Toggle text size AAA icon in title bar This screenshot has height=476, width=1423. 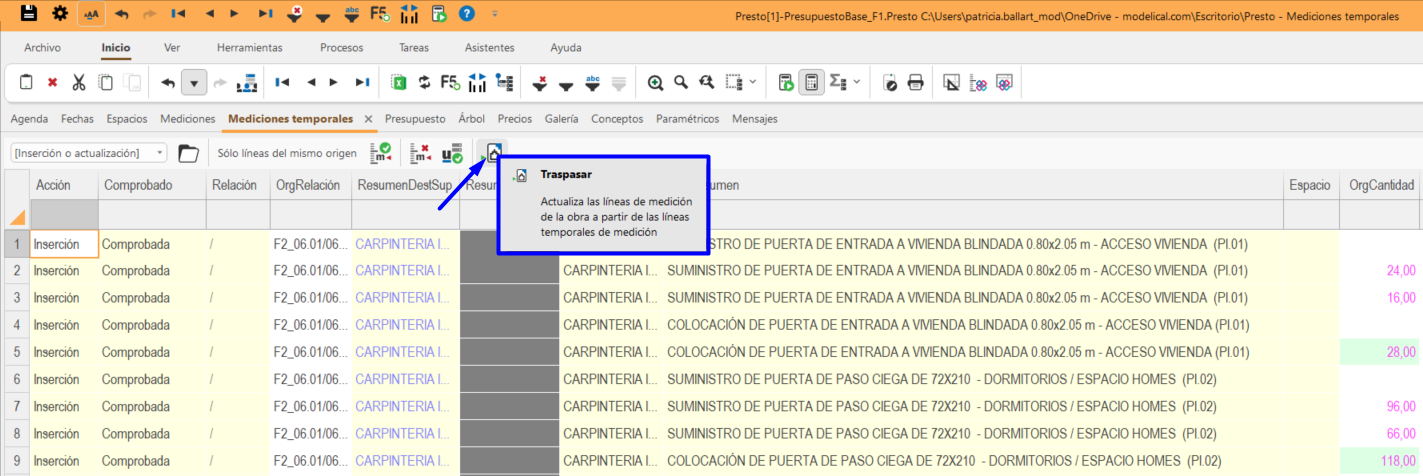tap(90, 14)
